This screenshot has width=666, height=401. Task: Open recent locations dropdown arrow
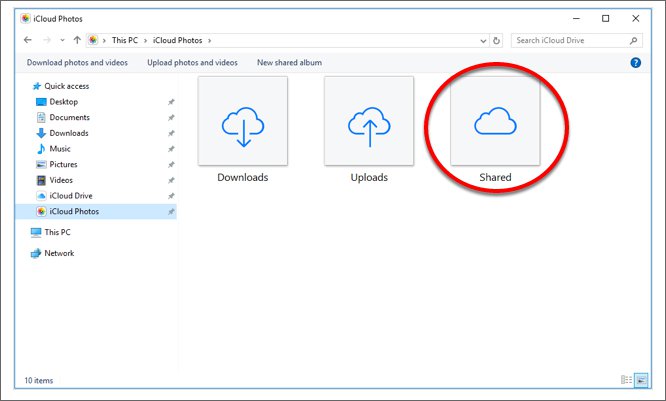(x=62, y=40)
